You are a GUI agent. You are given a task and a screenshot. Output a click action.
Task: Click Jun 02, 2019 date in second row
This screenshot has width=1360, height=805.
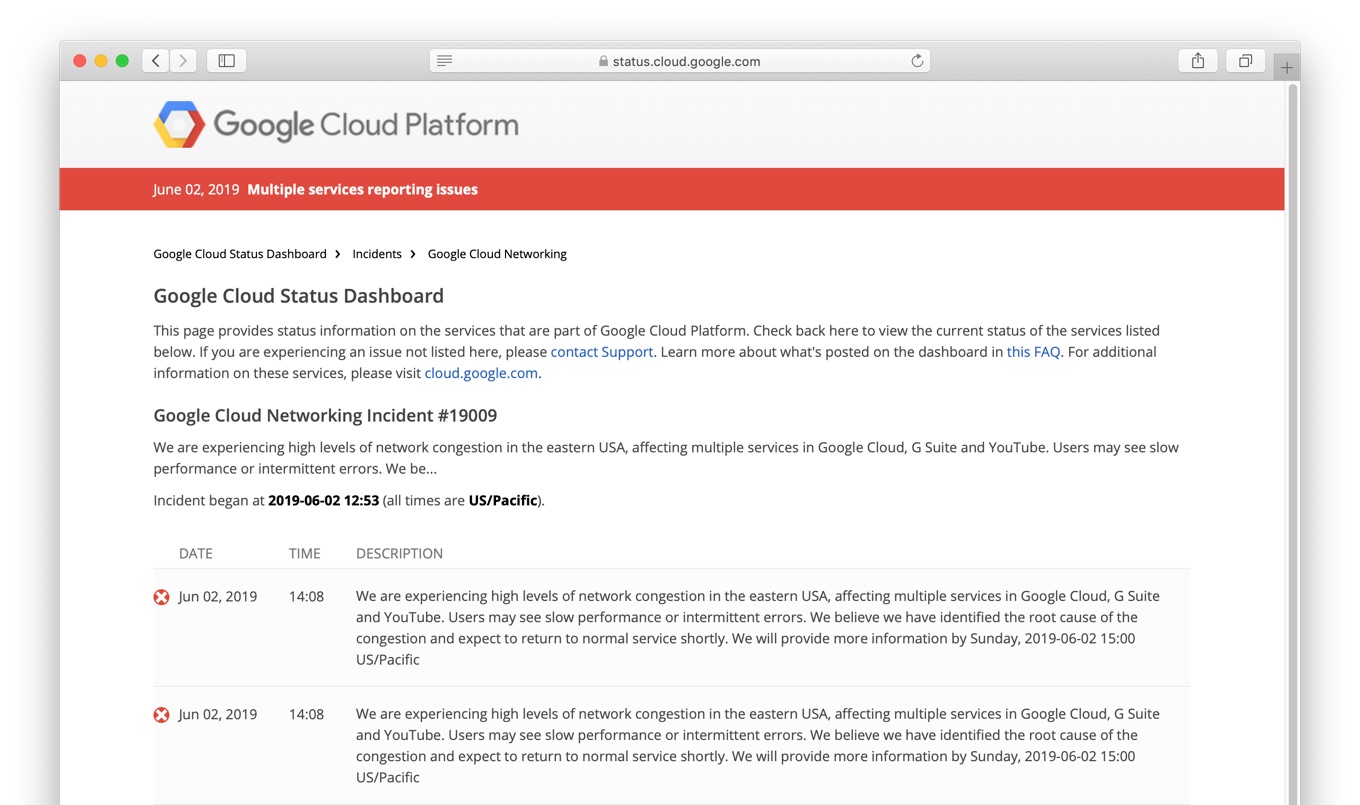pos(218,714)
